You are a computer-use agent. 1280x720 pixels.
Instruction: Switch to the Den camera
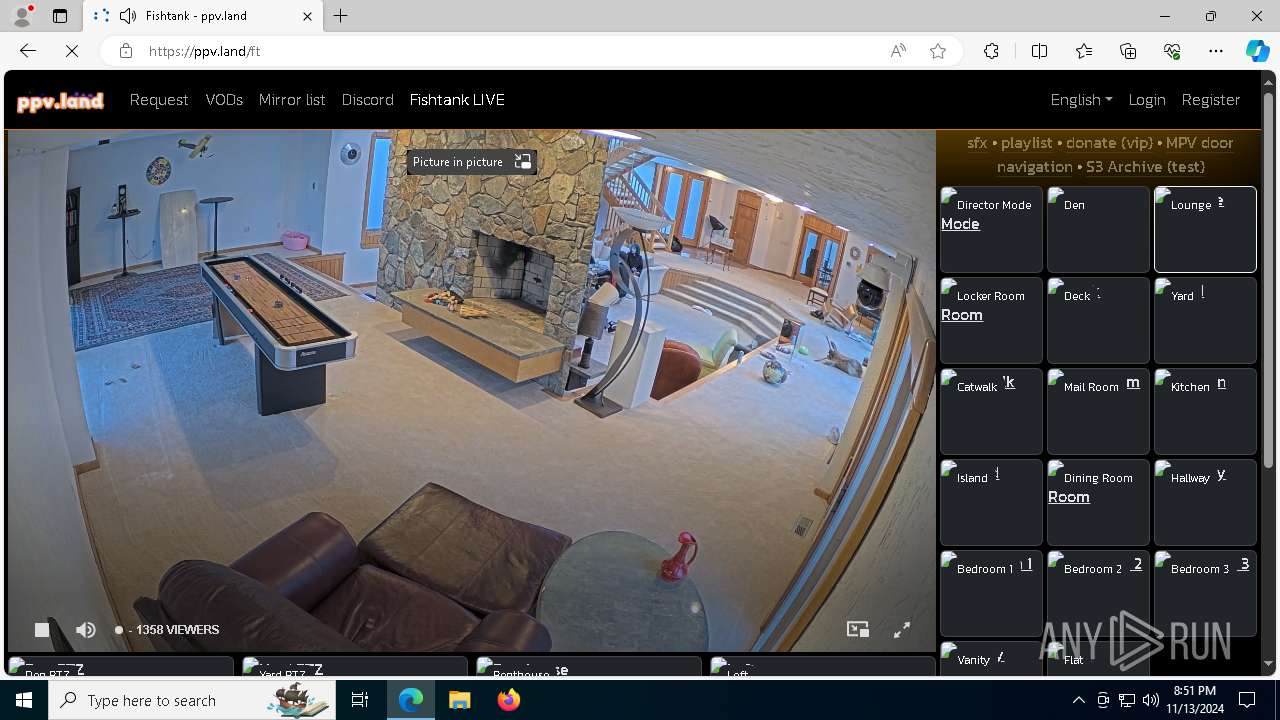coord(1098,229)
